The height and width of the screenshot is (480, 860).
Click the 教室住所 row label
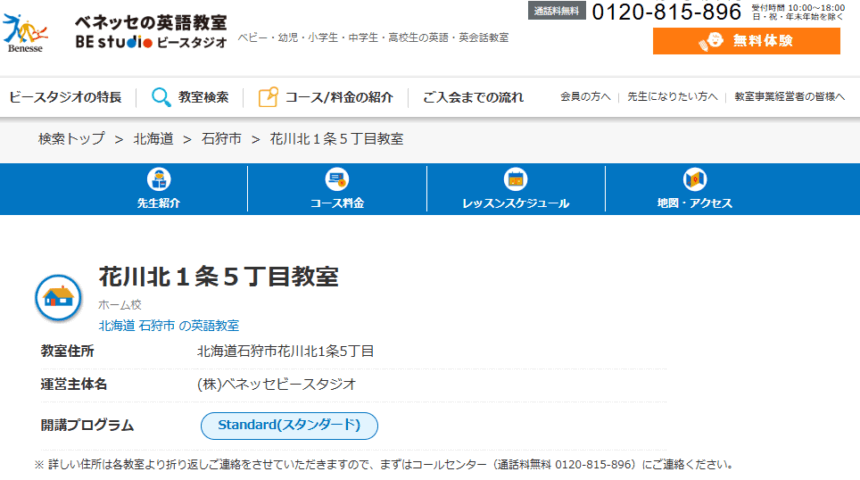[x=67, y=351]
